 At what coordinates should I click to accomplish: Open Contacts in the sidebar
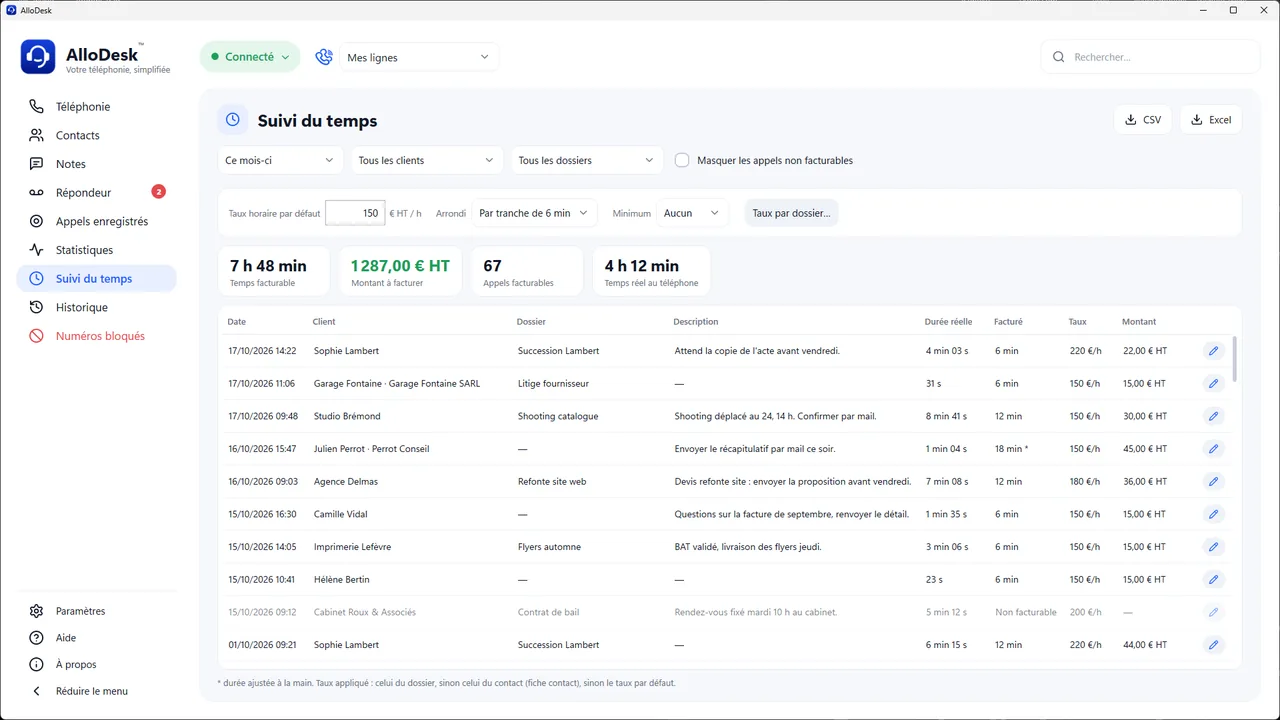click(x=96, y=135)
